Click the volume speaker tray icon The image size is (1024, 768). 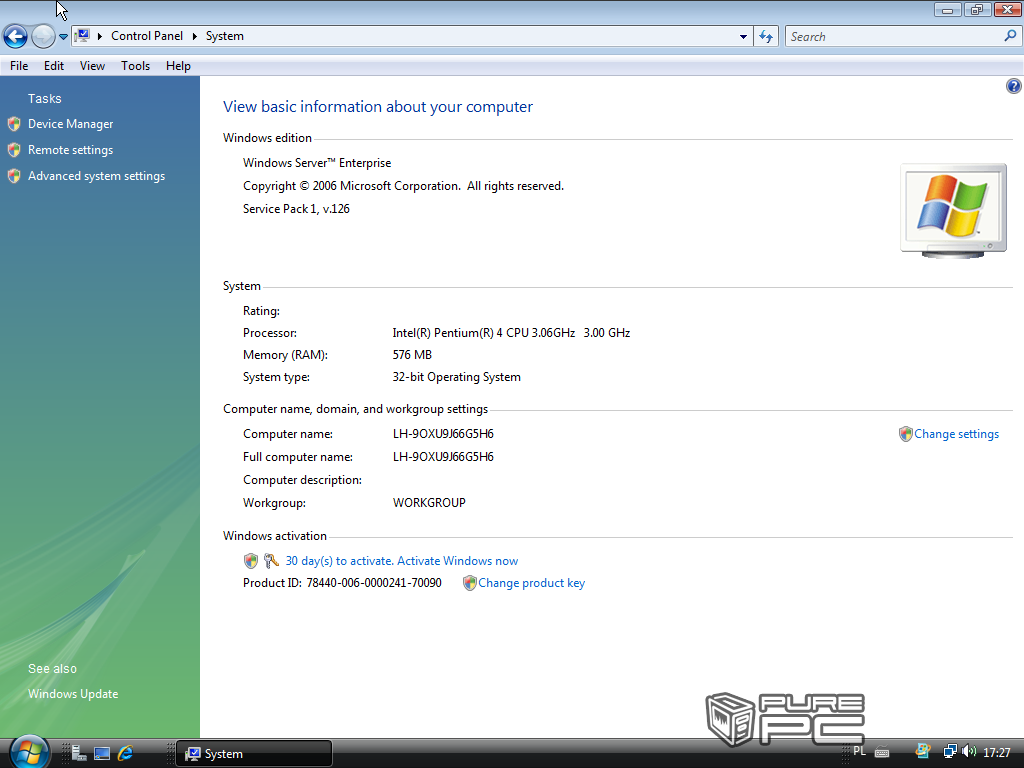point(968,752)
